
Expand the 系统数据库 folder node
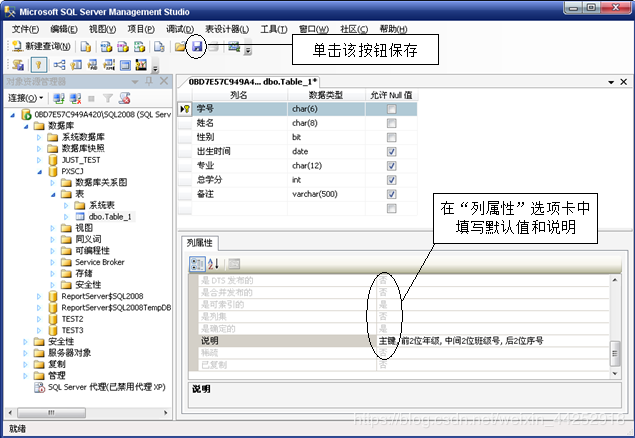tap(39, 137)
